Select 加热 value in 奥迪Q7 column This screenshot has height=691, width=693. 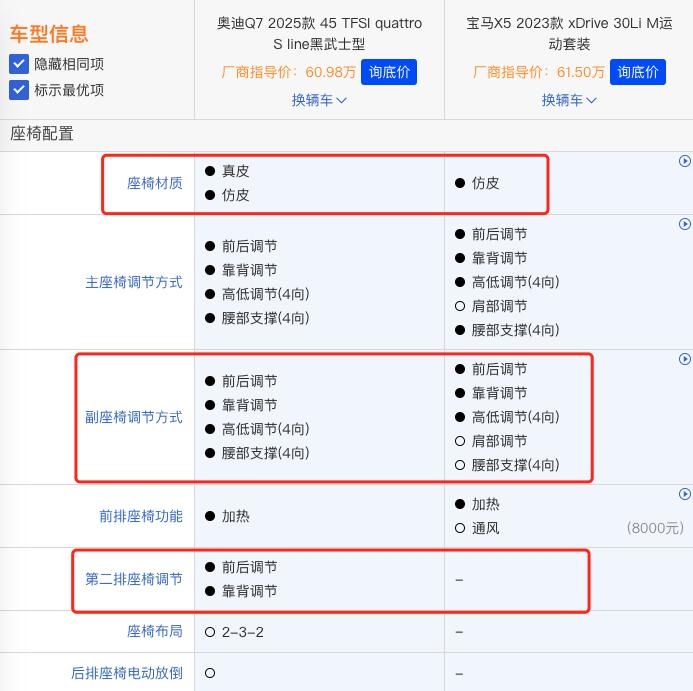[x=236, y=516]
